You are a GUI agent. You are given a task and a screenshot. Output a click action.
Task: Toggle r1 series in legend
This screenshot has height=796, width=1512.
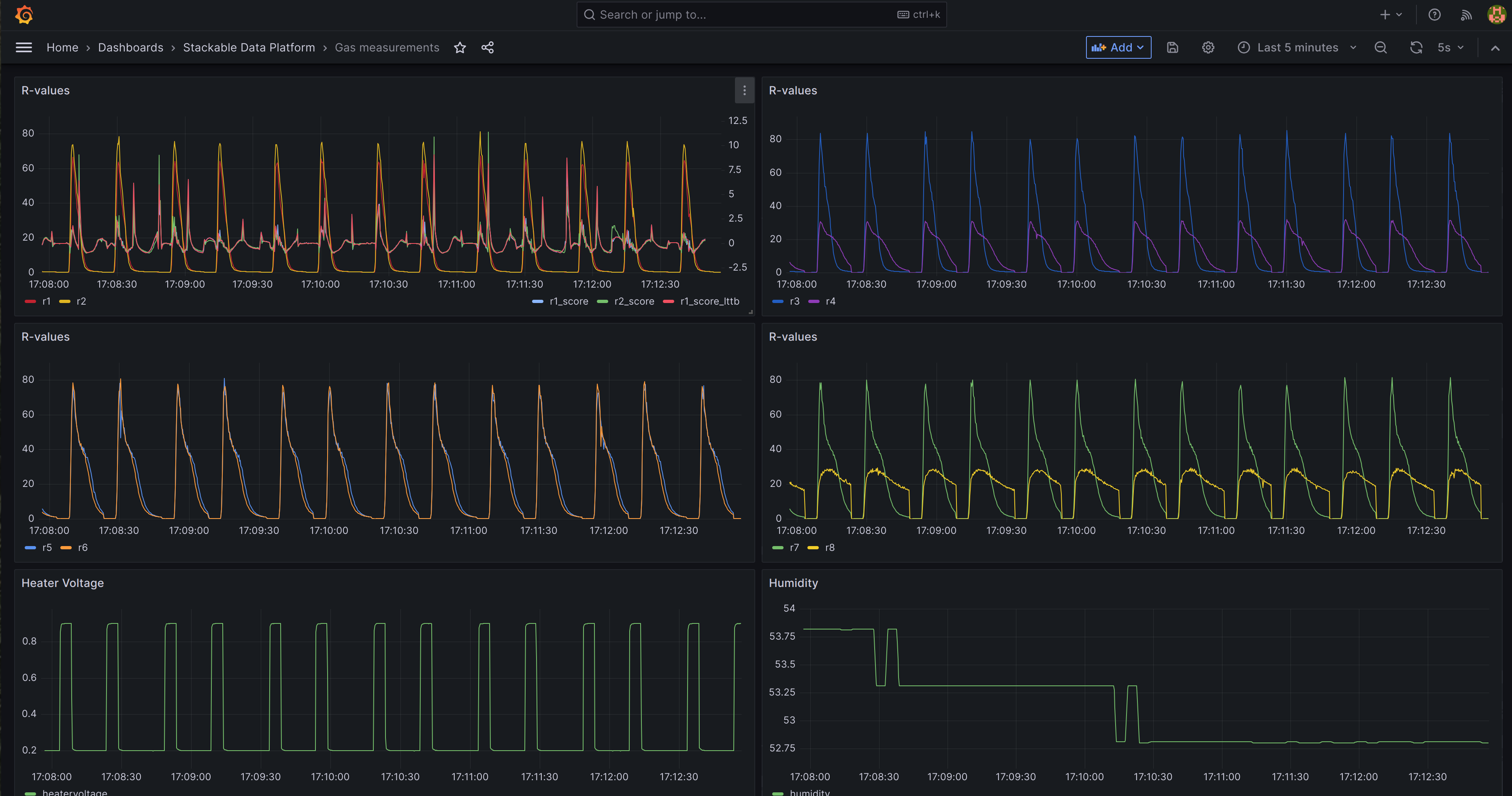click(x=46, y=301)
